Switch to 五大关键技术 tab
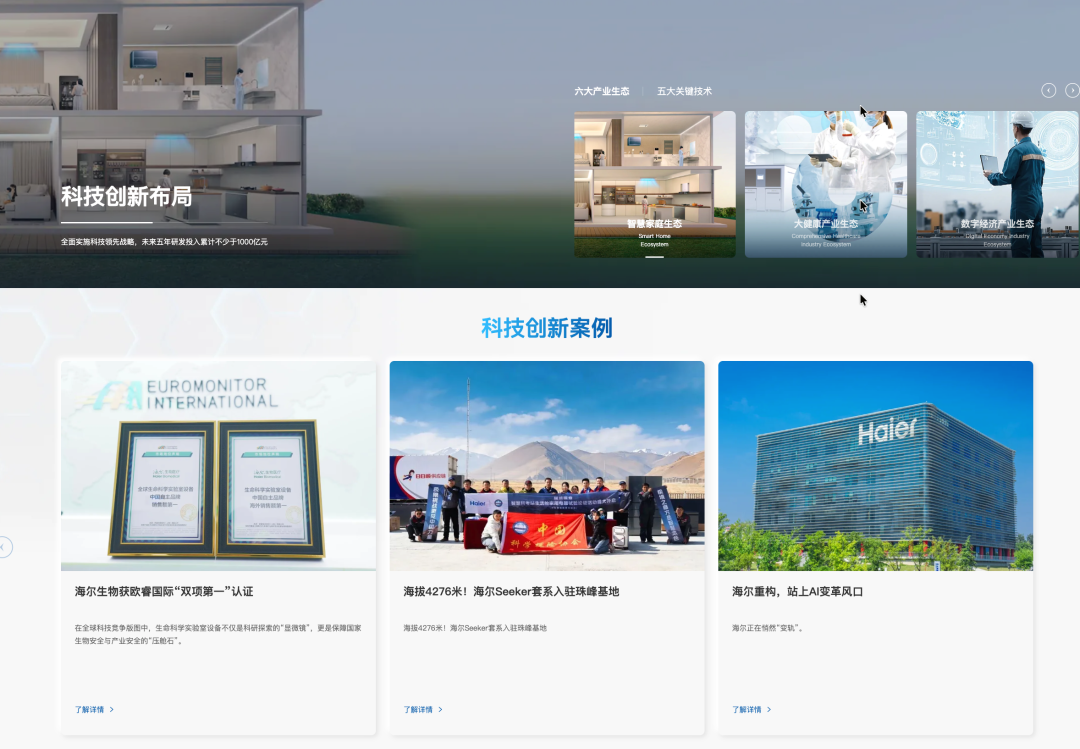 (x=684, y=91)
